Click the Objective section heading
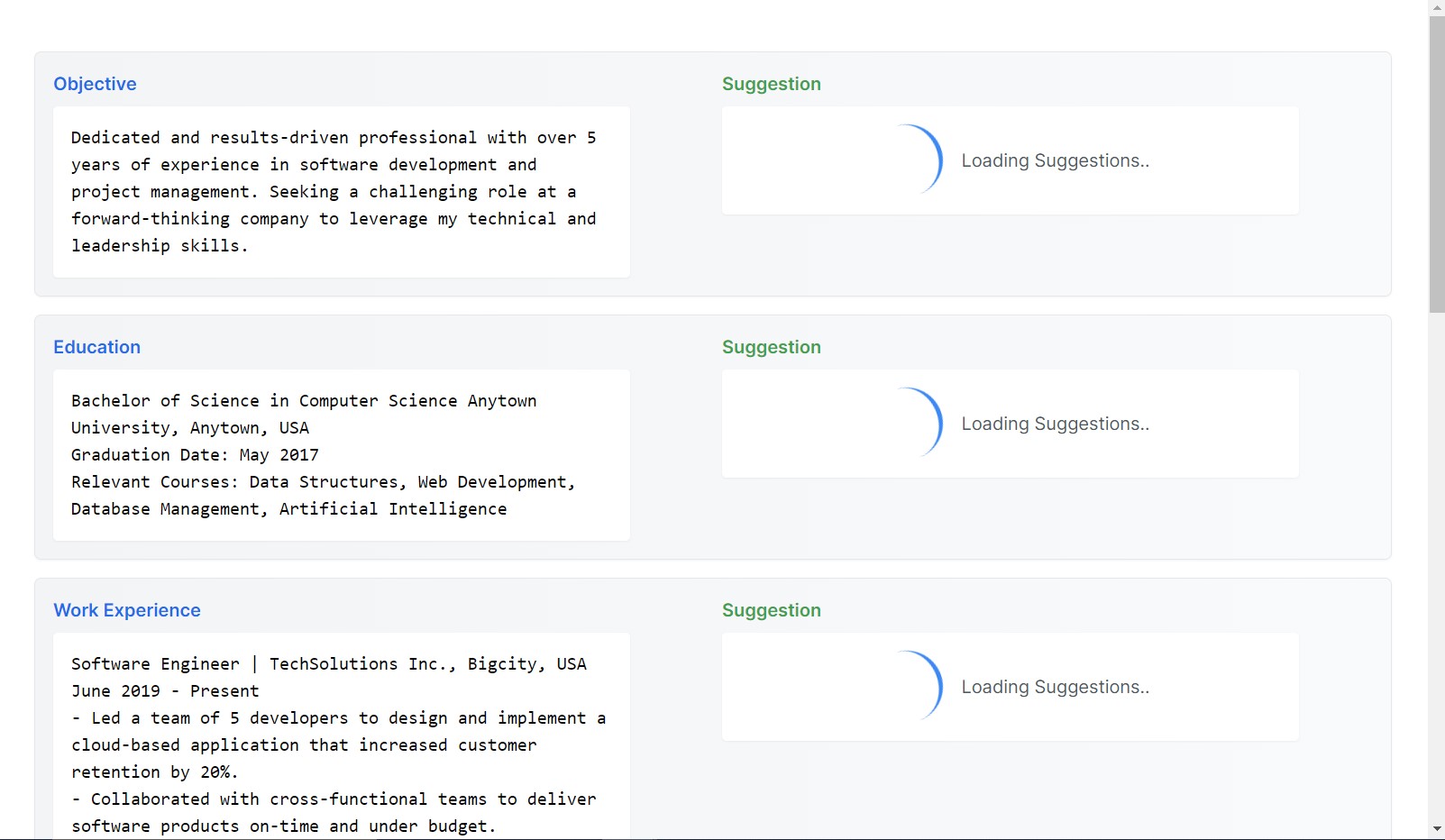The image size is (1445, 840). click(x=95, y=84)
